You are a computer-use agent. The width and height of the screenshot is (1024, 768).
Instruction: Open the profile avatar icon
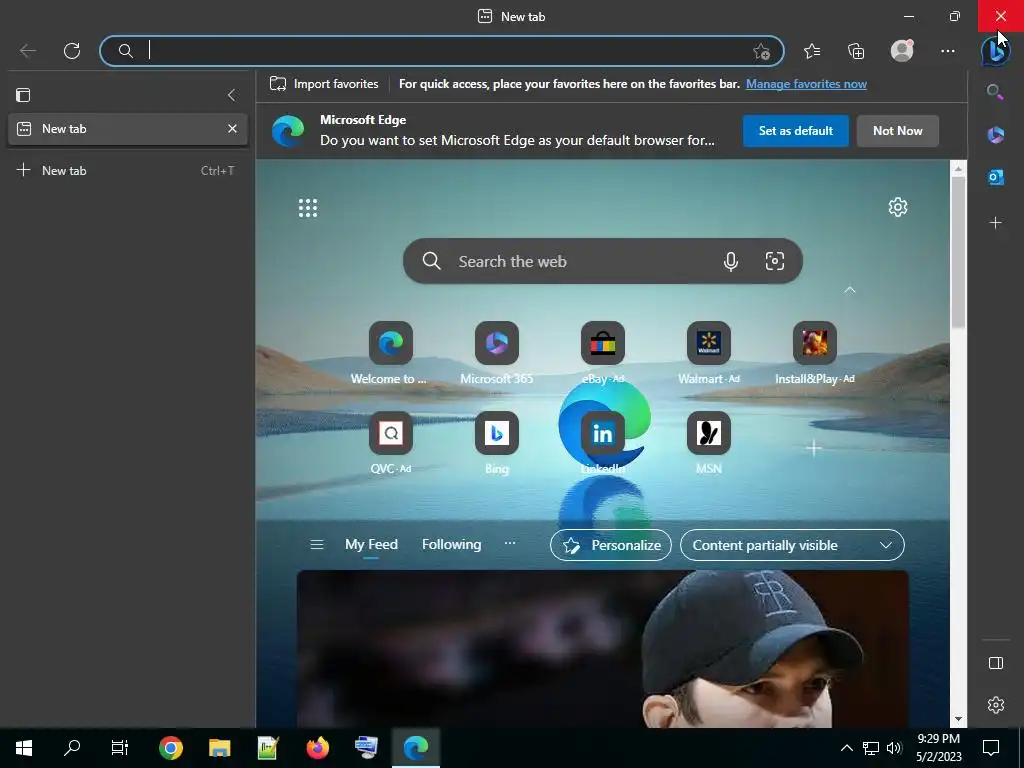tap(902, 51)
